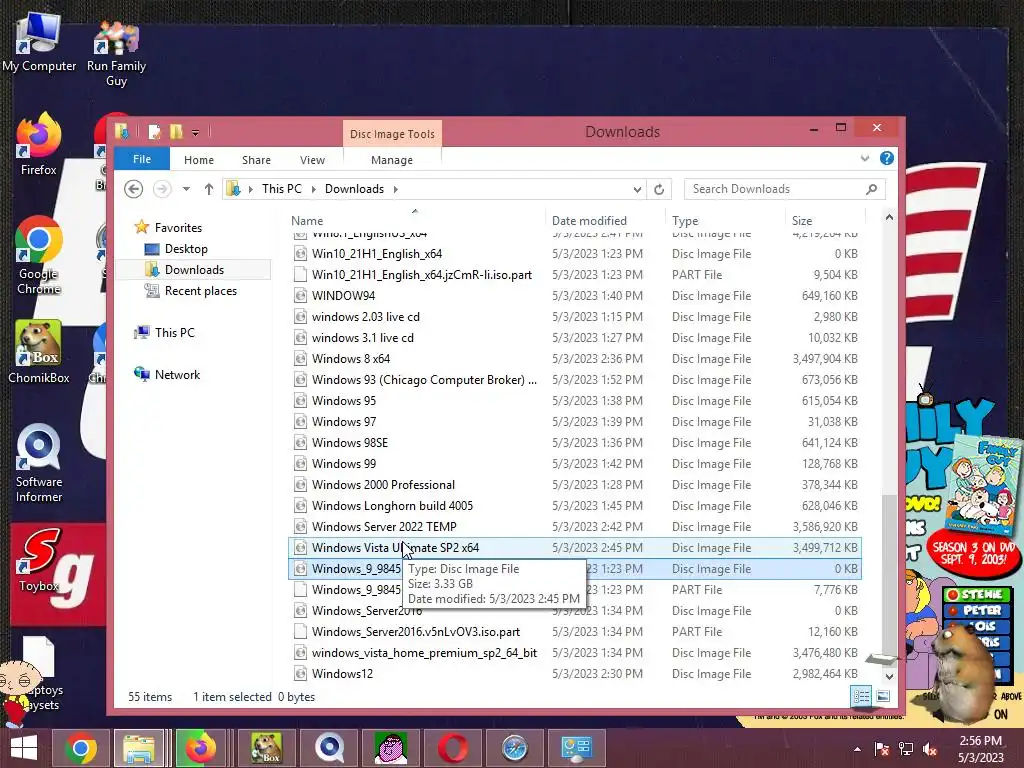Open Firefox from the taskbar

200,748
